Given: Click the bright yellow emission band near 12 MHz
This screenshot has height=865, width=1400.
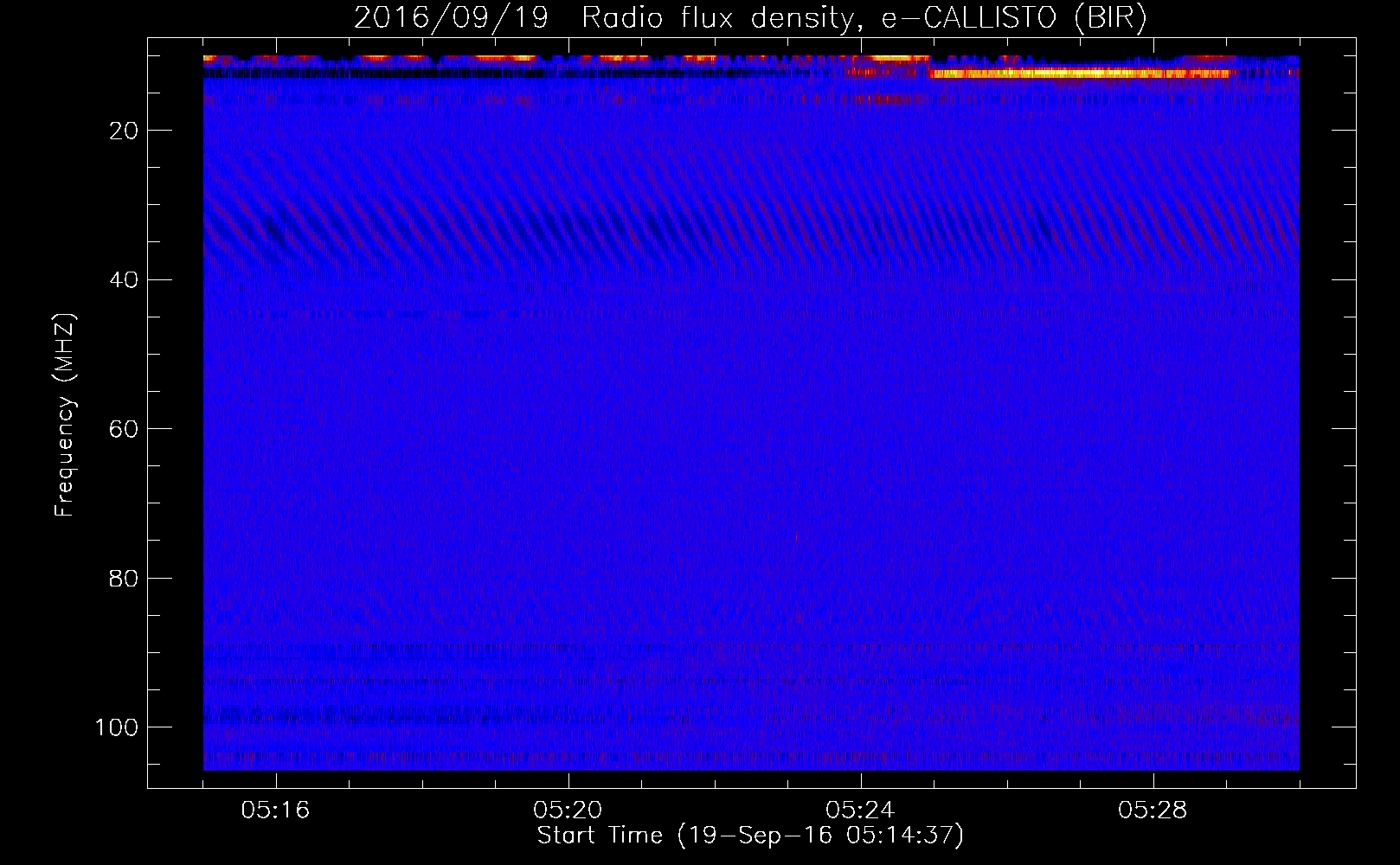Looking at the screenshot, I should tap(1080, 74).
